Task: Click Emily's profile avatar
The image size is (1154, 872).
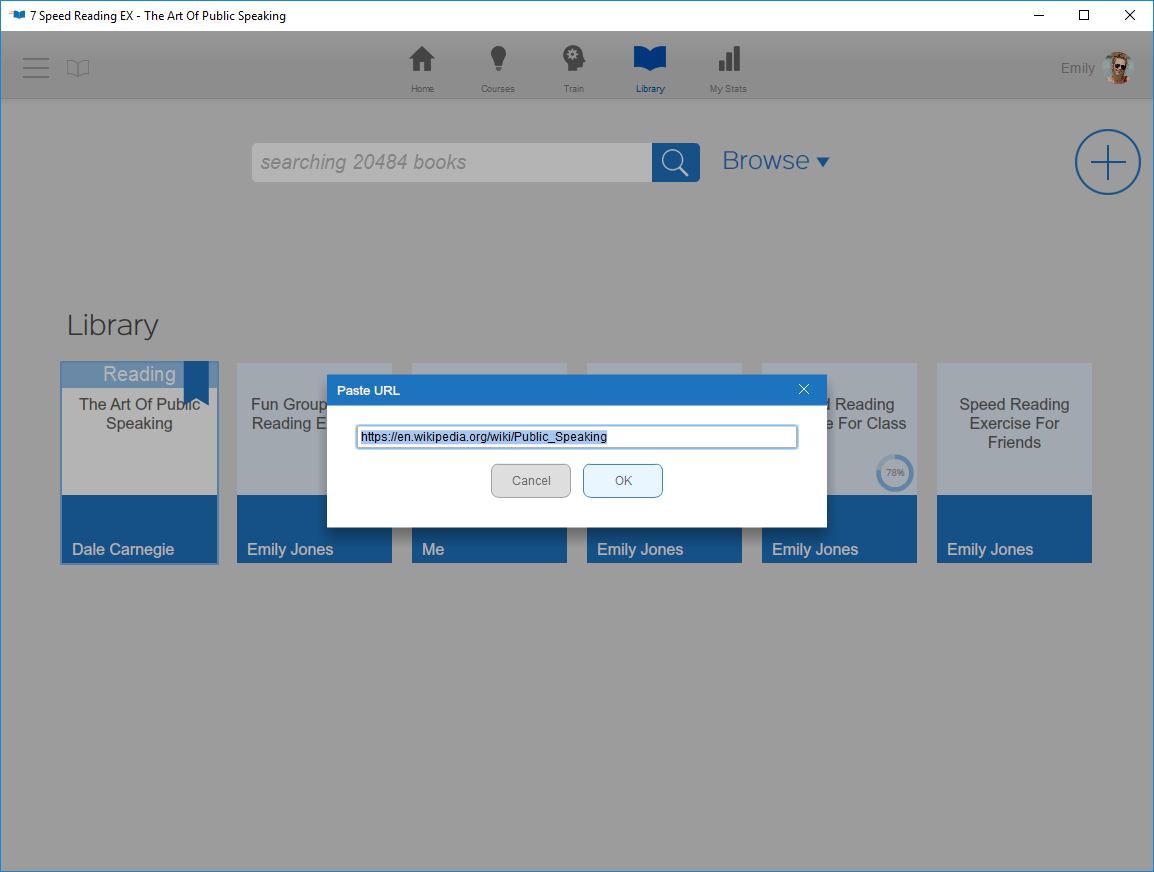Action: coord(1117,68)
